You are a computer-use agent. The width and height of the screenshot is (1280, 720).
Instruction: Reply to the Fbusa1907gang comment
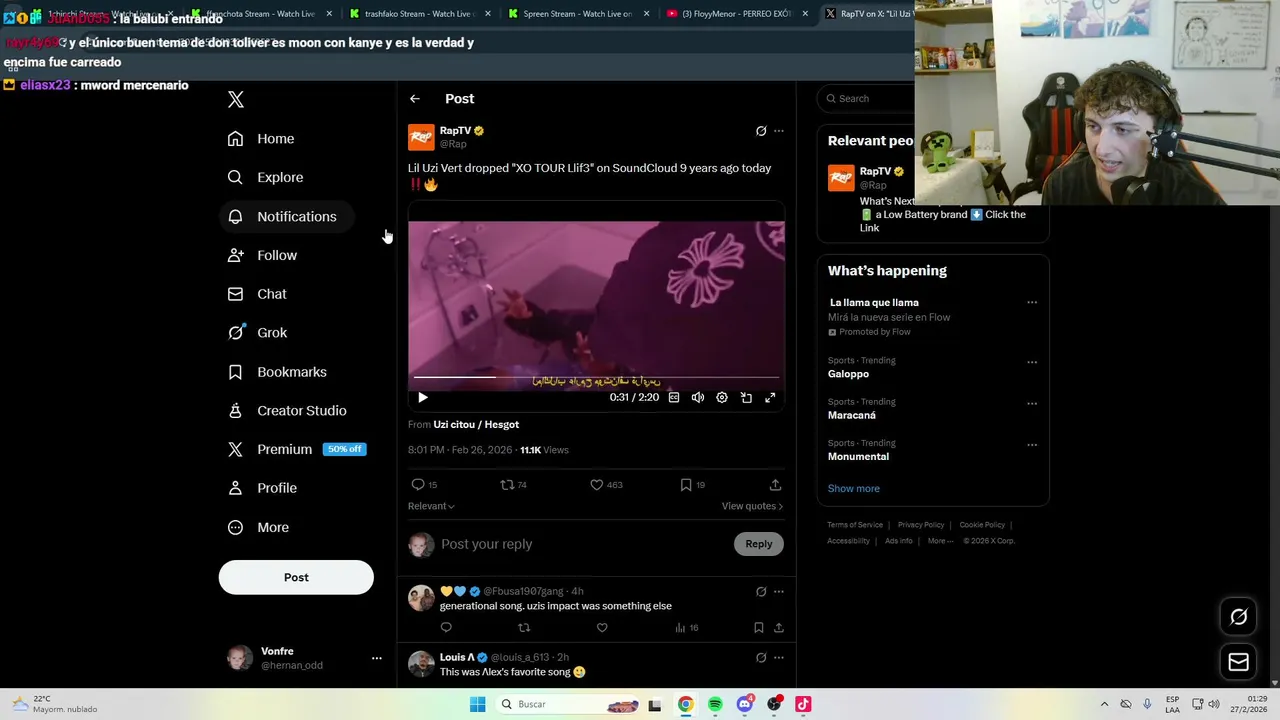click(446, 628)
